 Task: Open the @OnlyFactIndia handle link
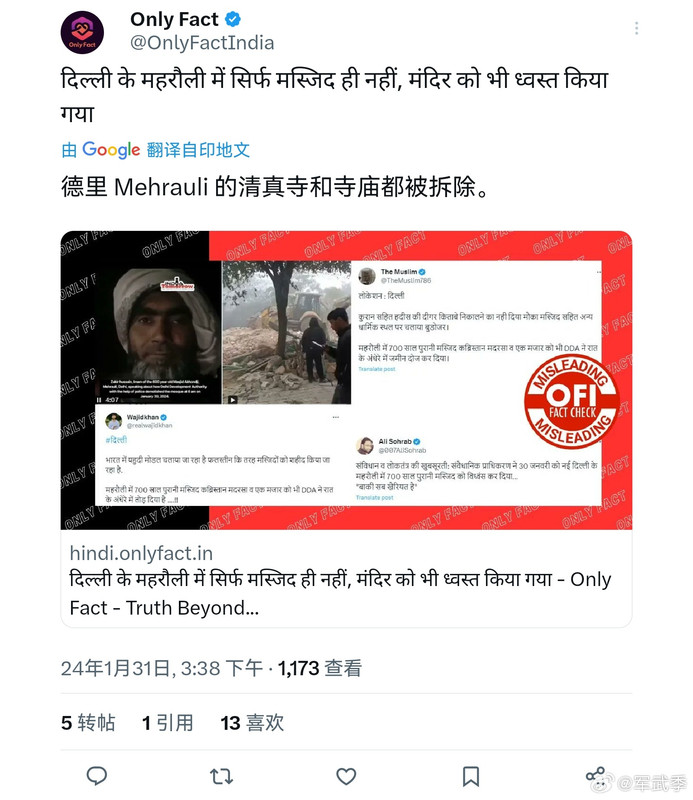point(202,43)
